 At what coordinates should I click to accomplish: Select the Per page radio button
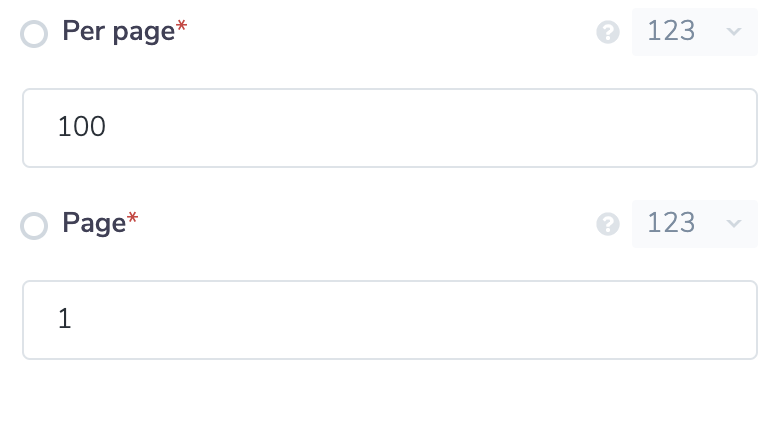tap(34, 35)
